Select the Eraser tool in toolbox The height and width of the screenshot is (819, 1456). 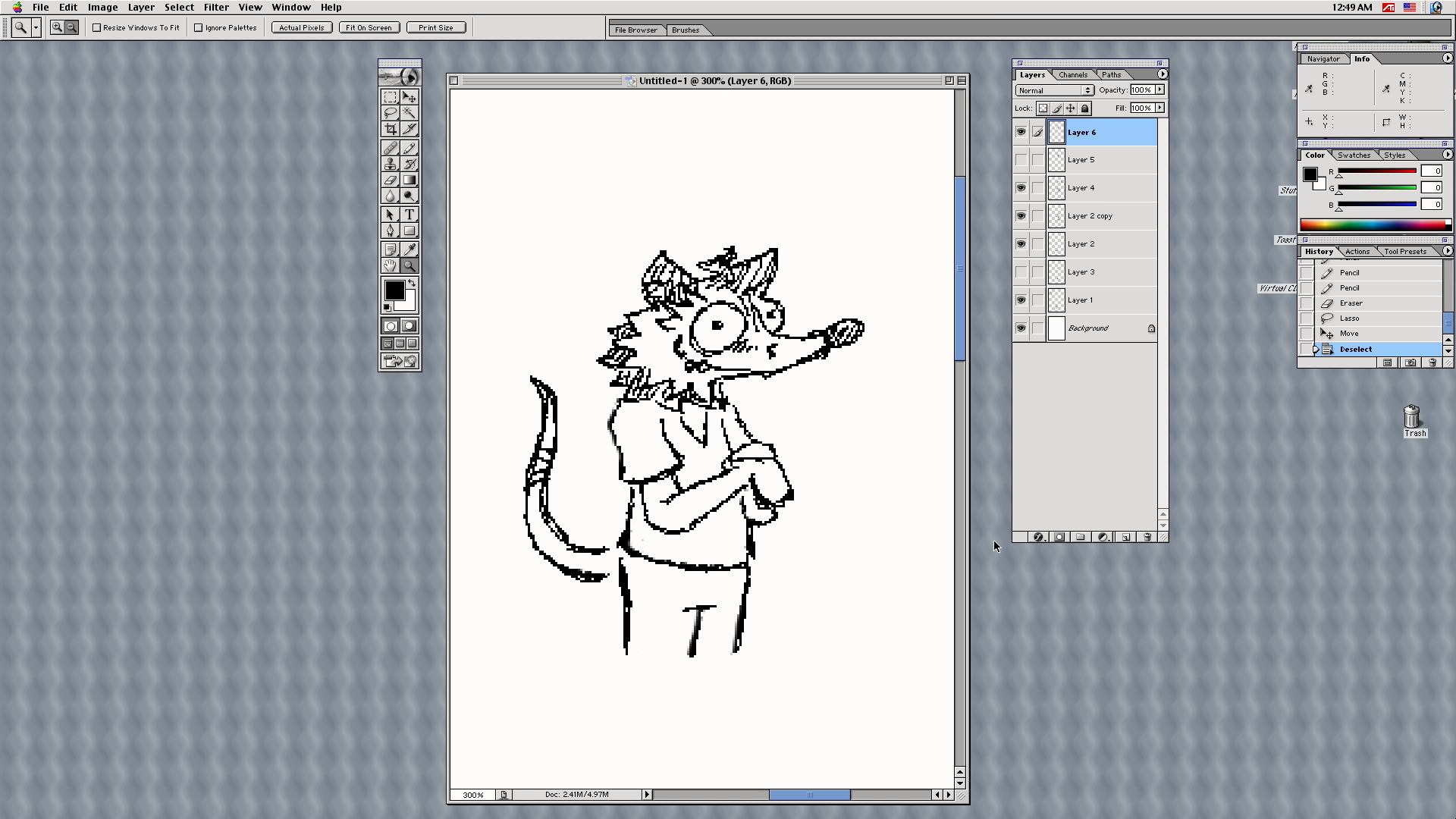[x=390, y=180]
